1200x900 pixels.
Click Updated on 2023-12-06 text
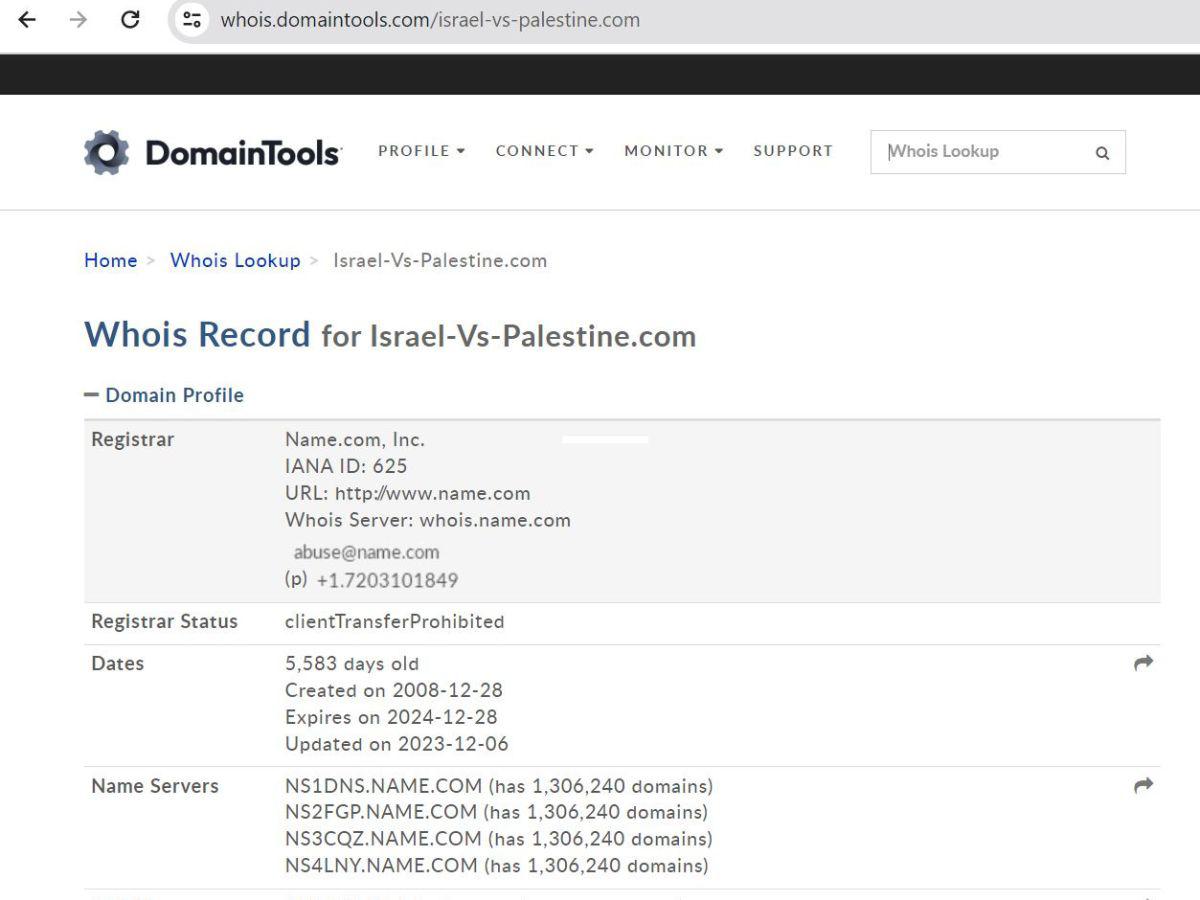tap(397, 744)
